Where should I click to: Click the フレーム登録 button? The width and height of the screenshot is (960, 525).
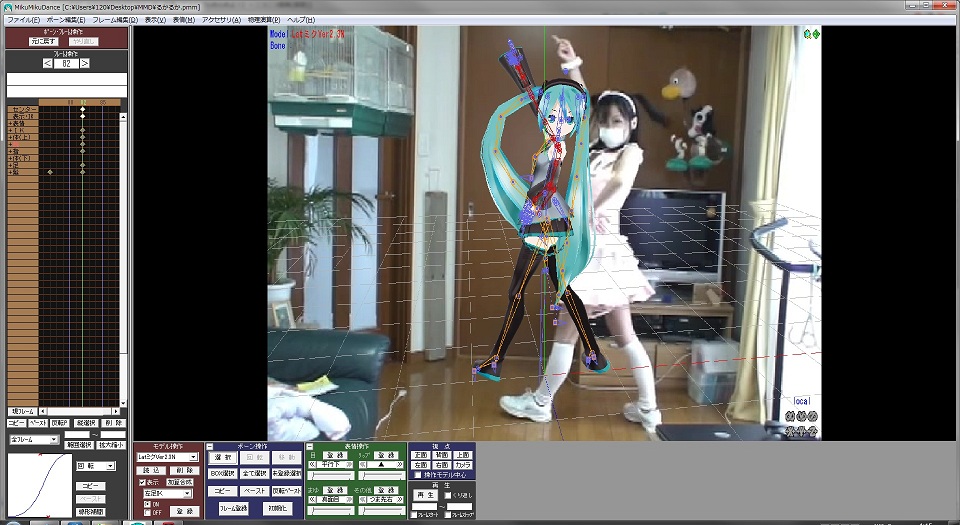(x=233, y=508)
